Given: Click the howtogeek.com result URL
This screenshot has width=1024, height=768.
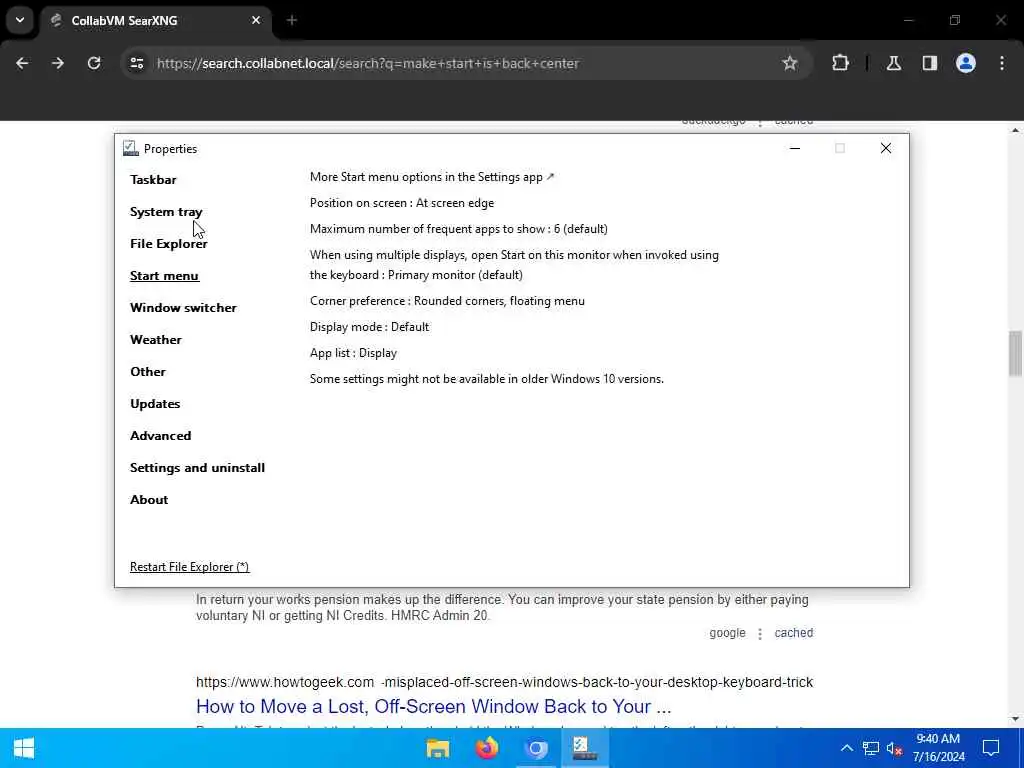Looking at the screenshot, I should (x=504, y=682).
